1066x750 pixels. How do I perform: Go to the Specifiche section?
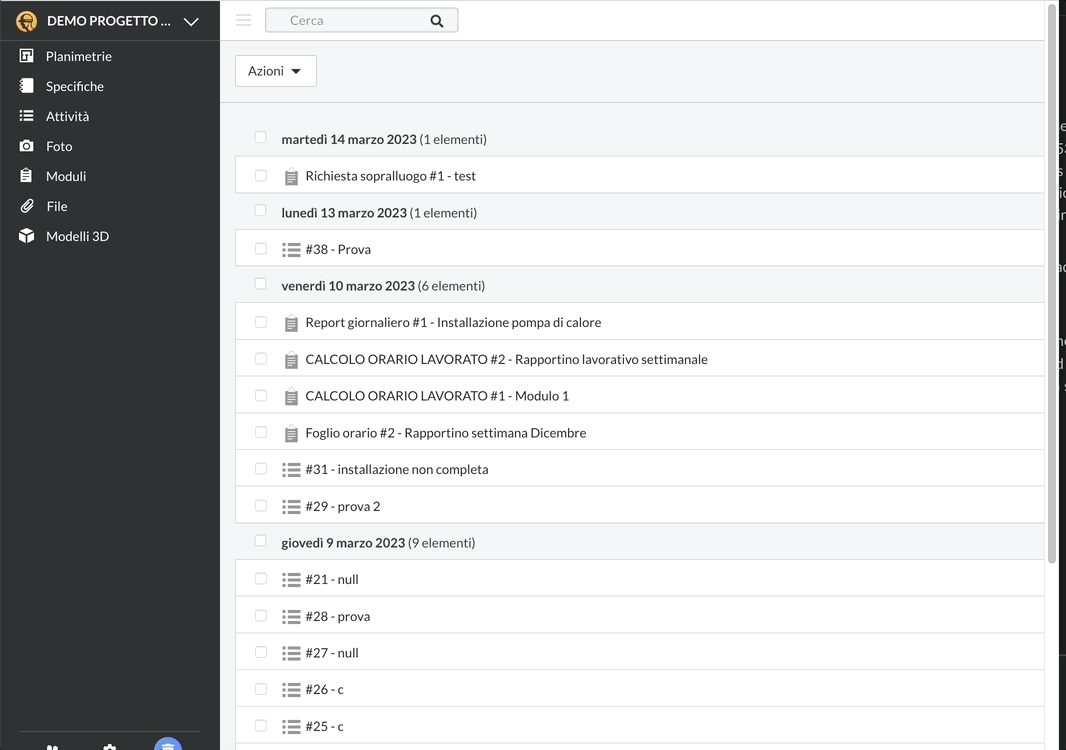point(74,86)
